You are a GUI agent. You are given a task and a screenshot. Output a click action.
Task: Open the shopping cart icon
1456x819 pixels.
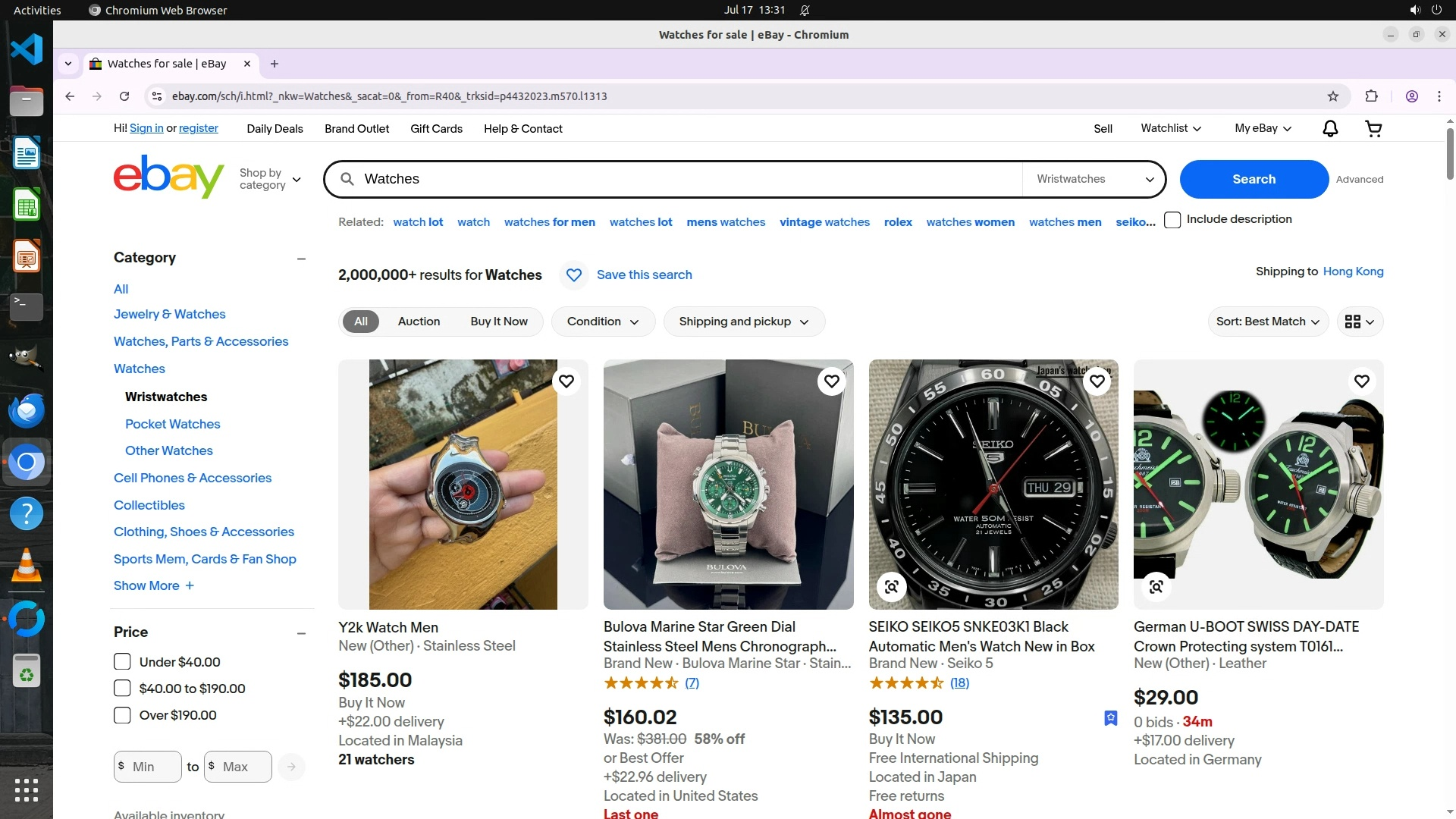coord(1373,129)
